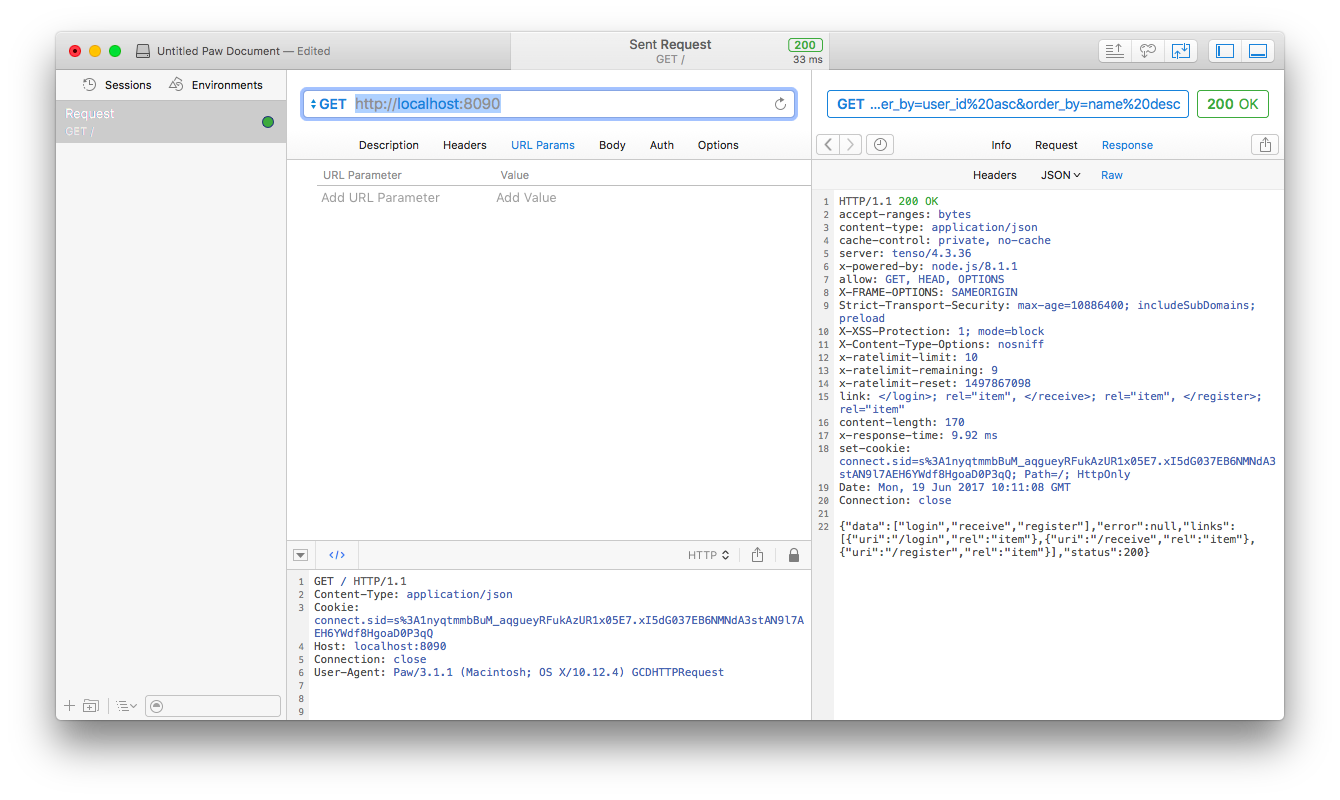Click the share icon in response pane
The width and height of the screenshot is (1340, 800).
(1265, 145)
